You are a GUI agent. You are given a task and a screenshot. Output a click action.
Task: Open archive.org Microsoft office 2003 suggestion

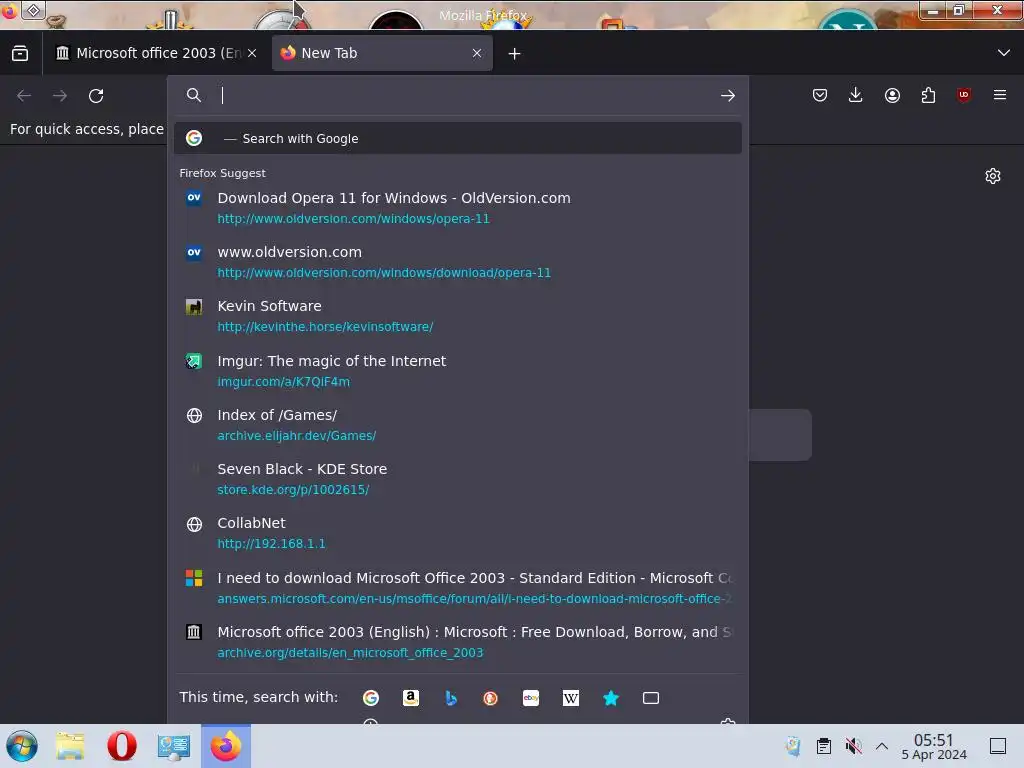[x=458, y=642]
